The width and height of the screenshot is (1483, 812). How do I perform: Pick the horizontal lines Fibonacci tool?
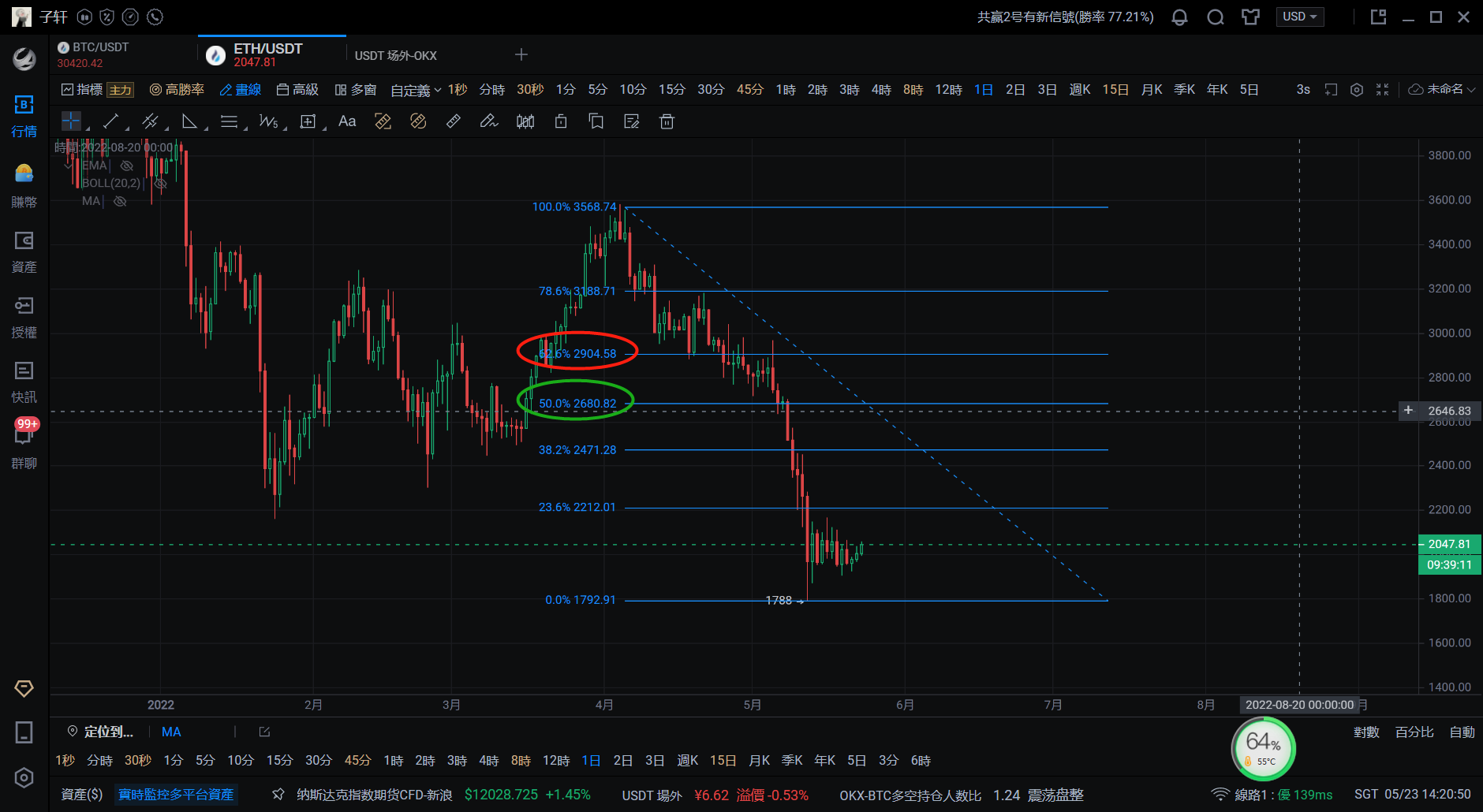tap(229, 121)
